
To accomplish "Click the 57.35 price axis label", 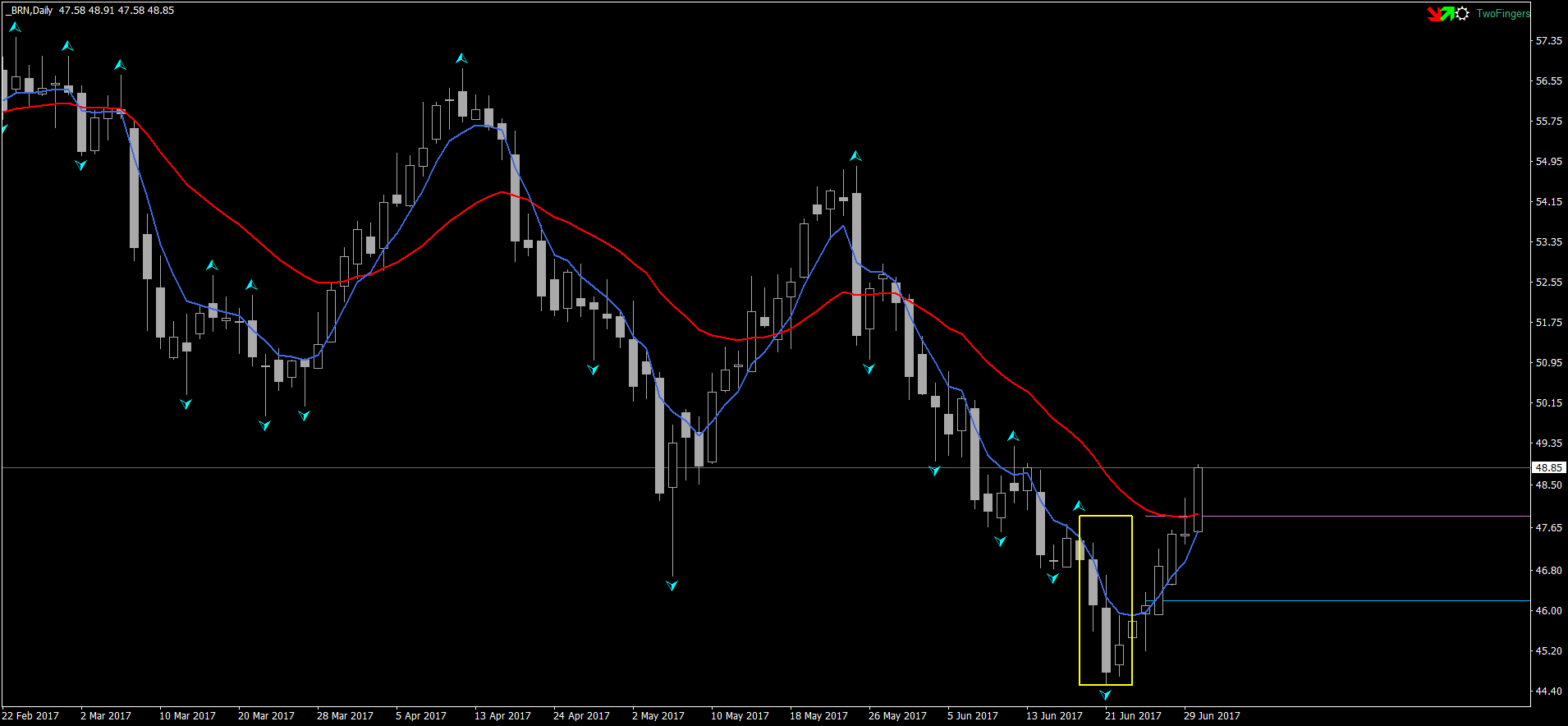I will 1549,40.
